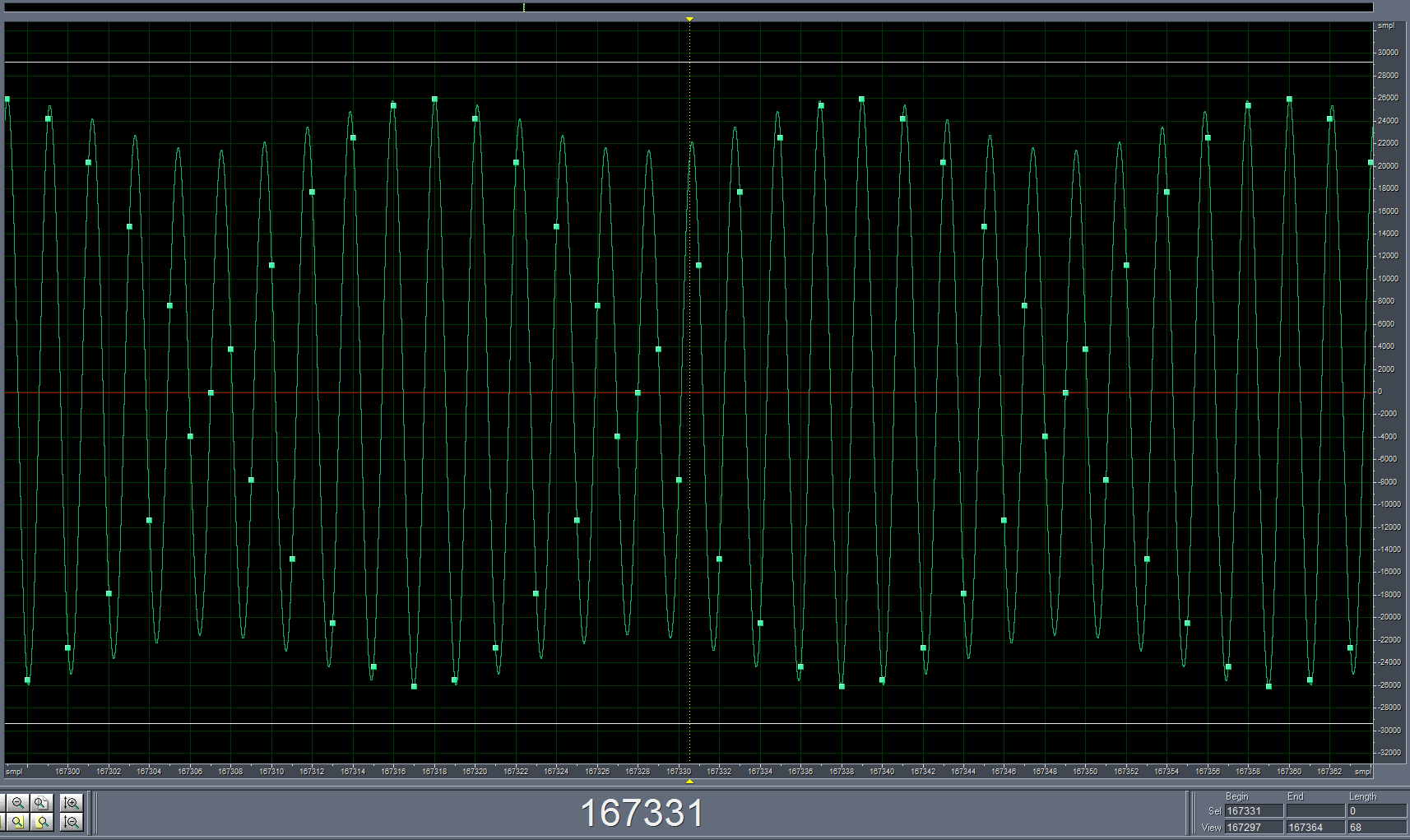Click the Zoom Out Horizontally magnifier button
Image resolution: width=1410 pixels, height=840 pixels.
coord(18,803)
